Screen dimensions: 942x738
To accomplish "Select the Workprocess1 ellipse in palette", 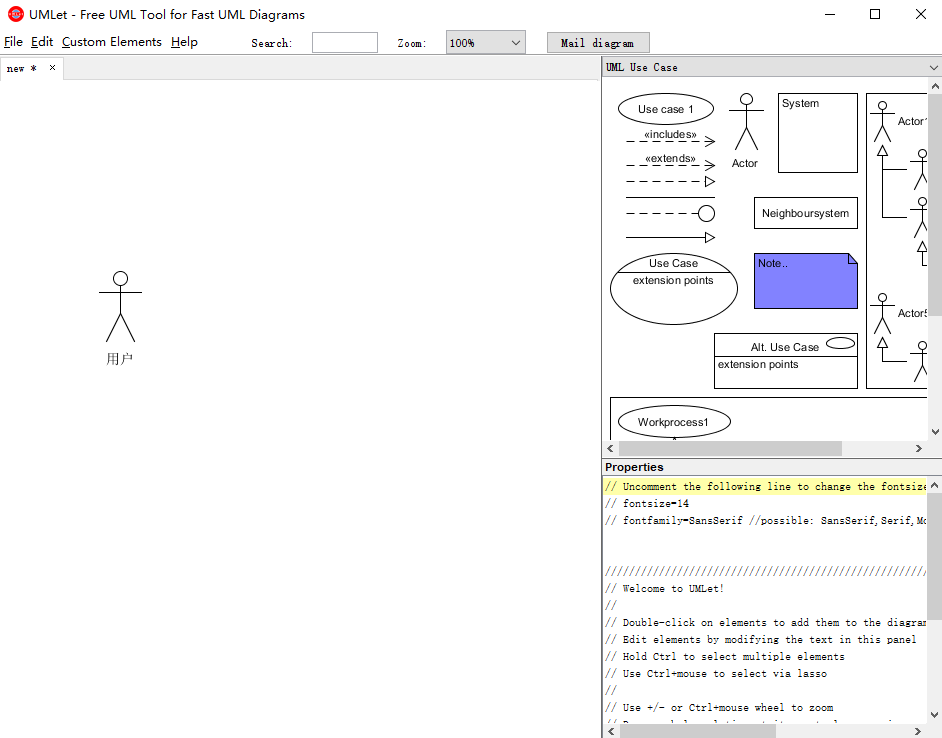I will (x=674, y=422).
